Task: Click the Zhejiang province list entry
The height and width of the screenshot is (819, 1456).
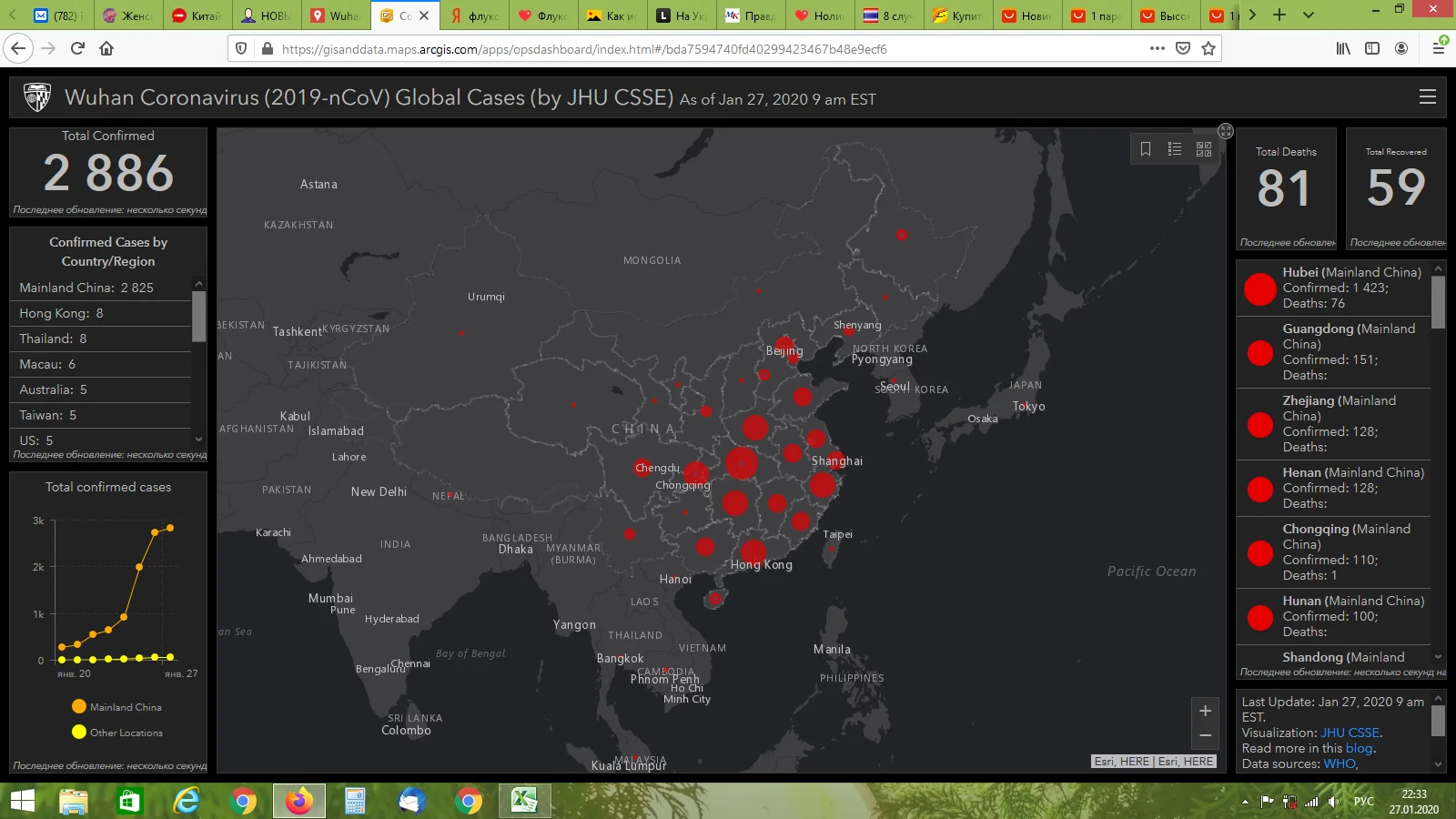Action: [x=1333, y=424]
